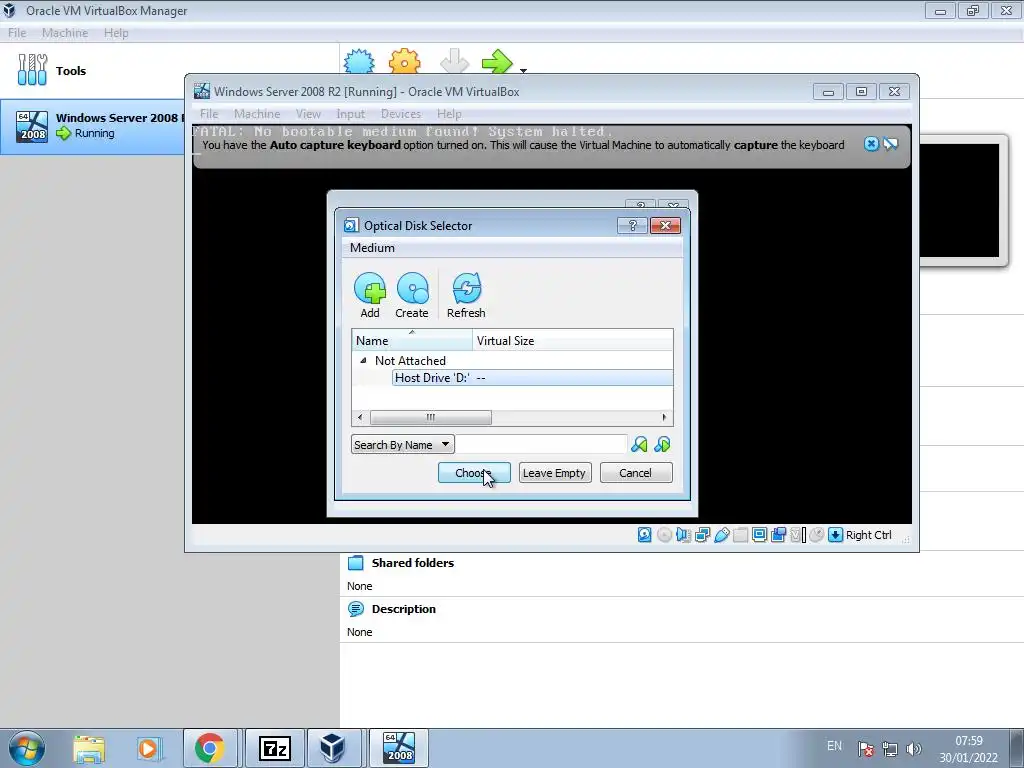Screen dimensions: 1024x768
Task: Close the Optical Disk Selector dialog
Action: point(665,225)
